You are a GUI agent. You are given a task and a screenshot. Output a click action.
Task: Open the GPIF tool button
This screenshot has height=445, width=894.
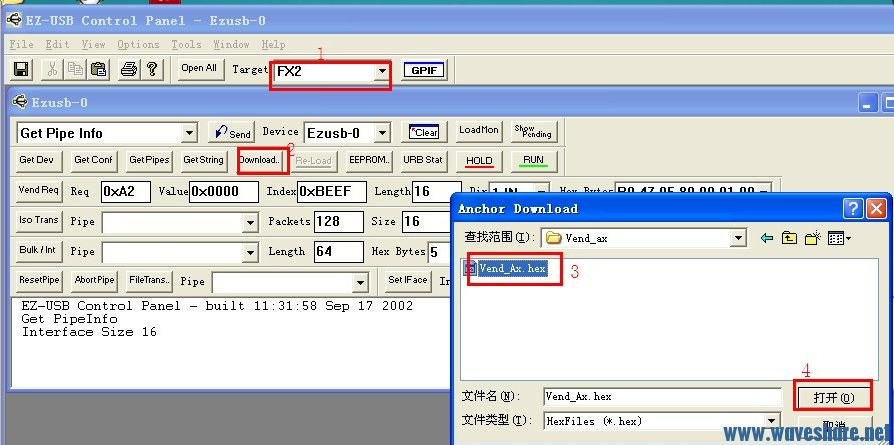pos(424,71)
